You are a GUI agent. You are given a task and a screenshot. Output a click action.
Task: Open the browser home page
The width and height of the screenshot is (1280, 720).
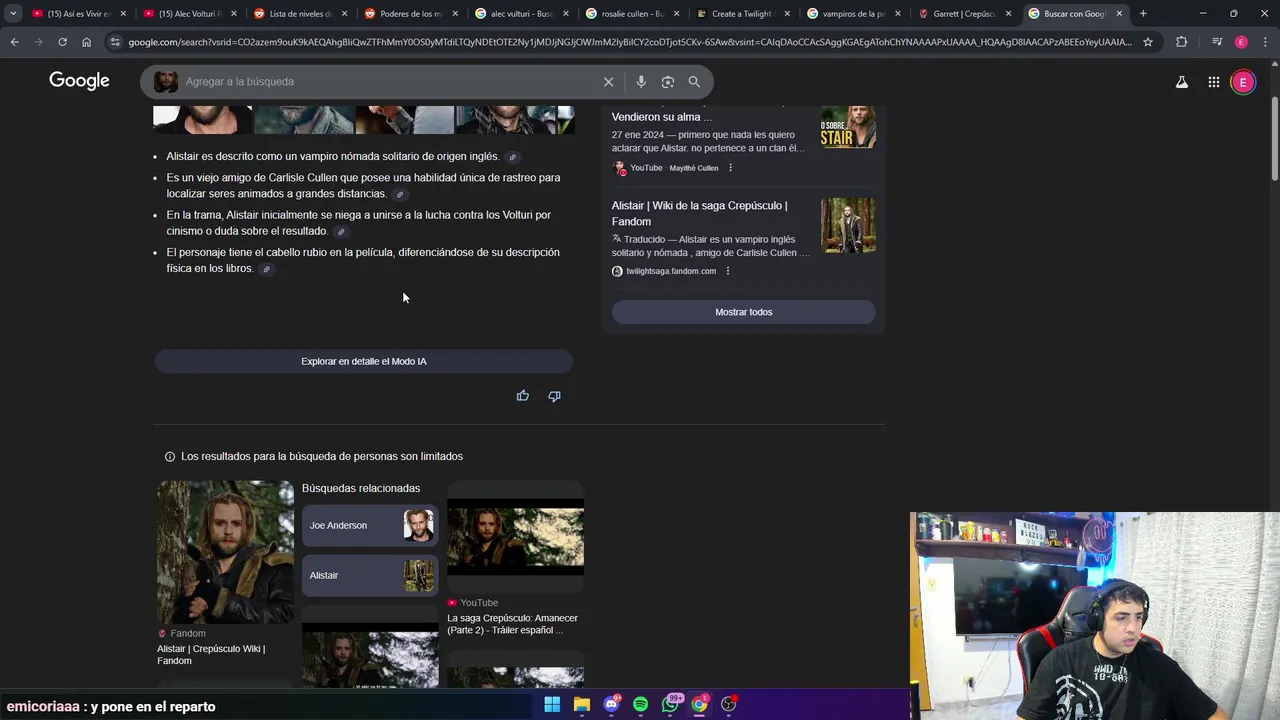point(86,42)
